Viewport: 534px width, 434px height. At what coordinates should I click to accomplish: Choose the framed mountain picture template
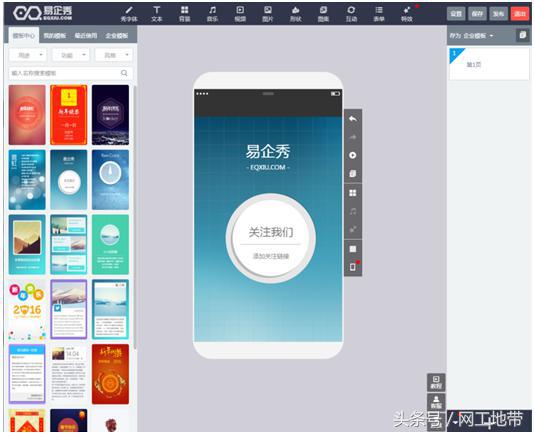(27, 244)
